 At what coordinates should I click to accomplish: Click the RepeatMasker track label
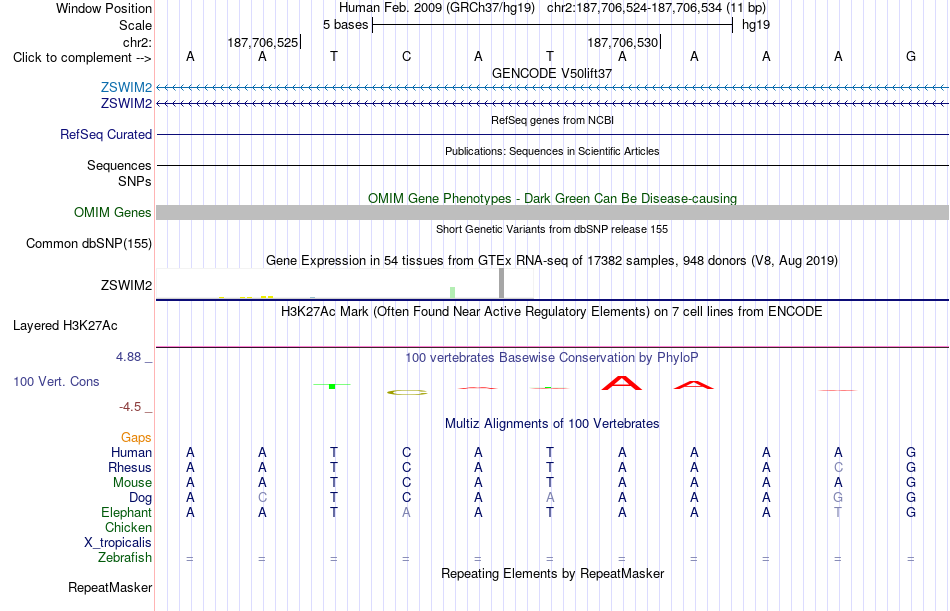coord(110,587)
